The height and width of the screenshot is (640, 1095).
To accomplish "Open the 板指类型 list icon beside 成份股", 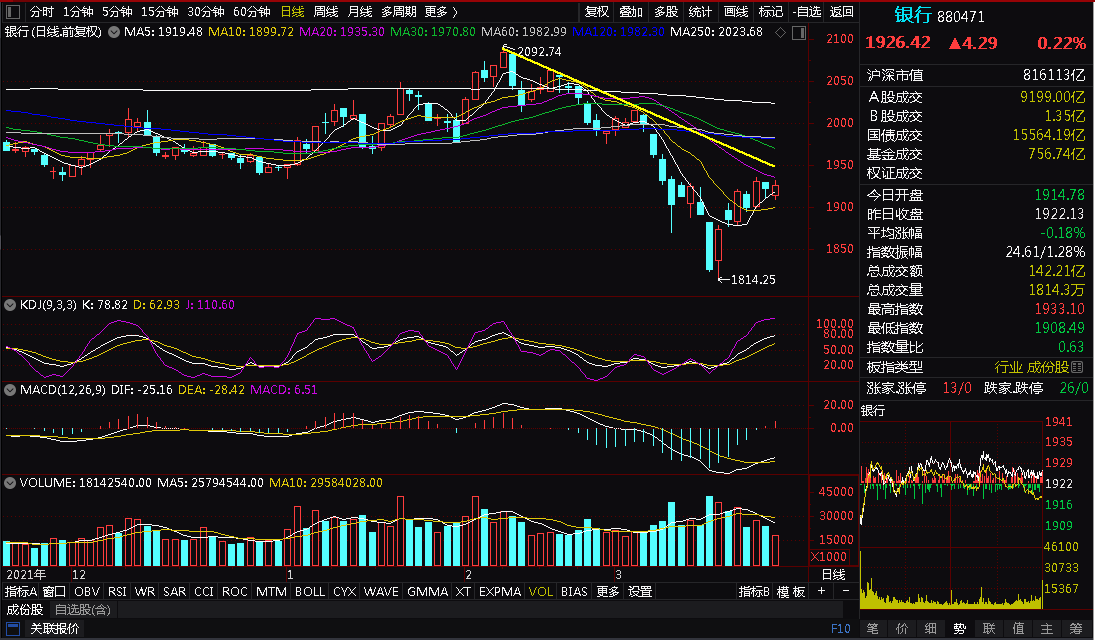I will [1077, 367].
